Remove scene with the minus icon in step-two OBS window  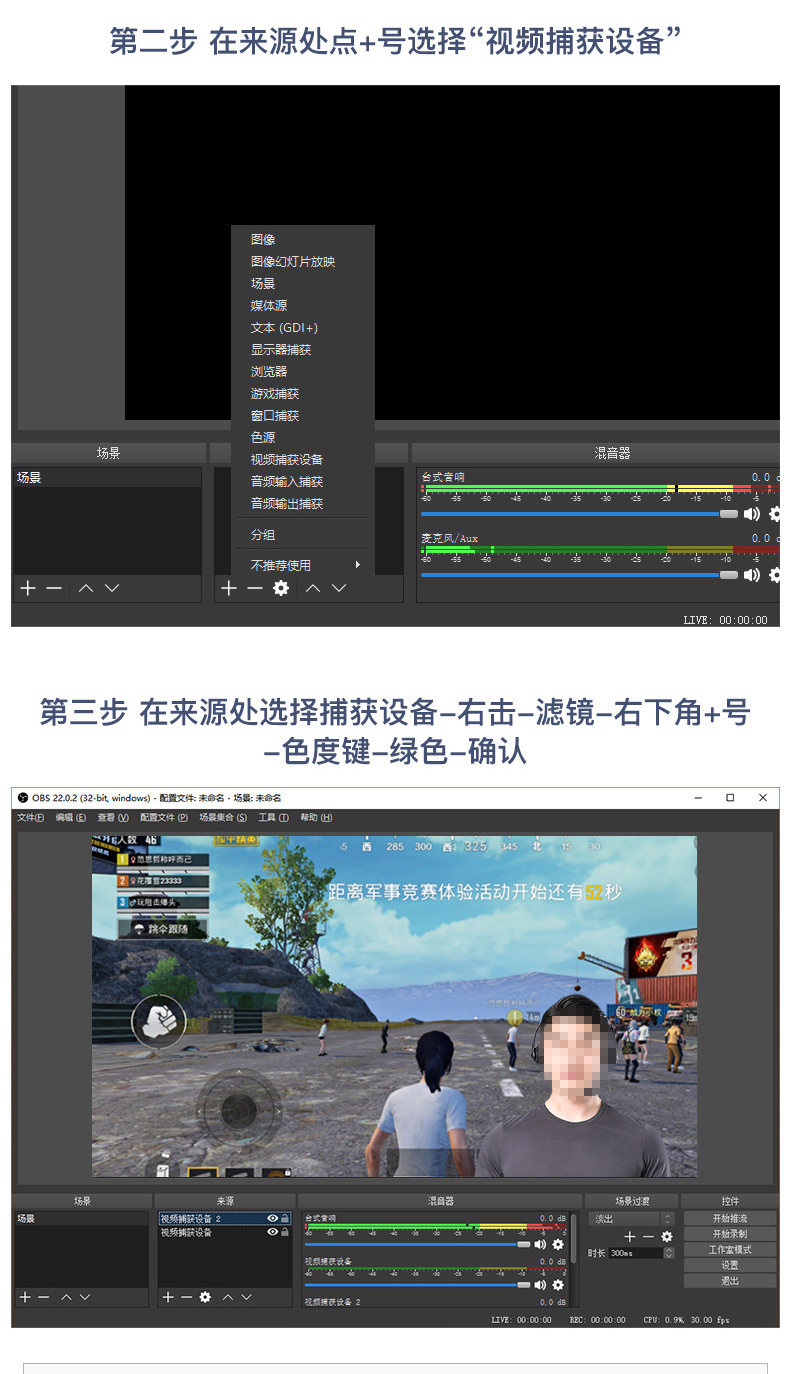click(x=54, y=588)
